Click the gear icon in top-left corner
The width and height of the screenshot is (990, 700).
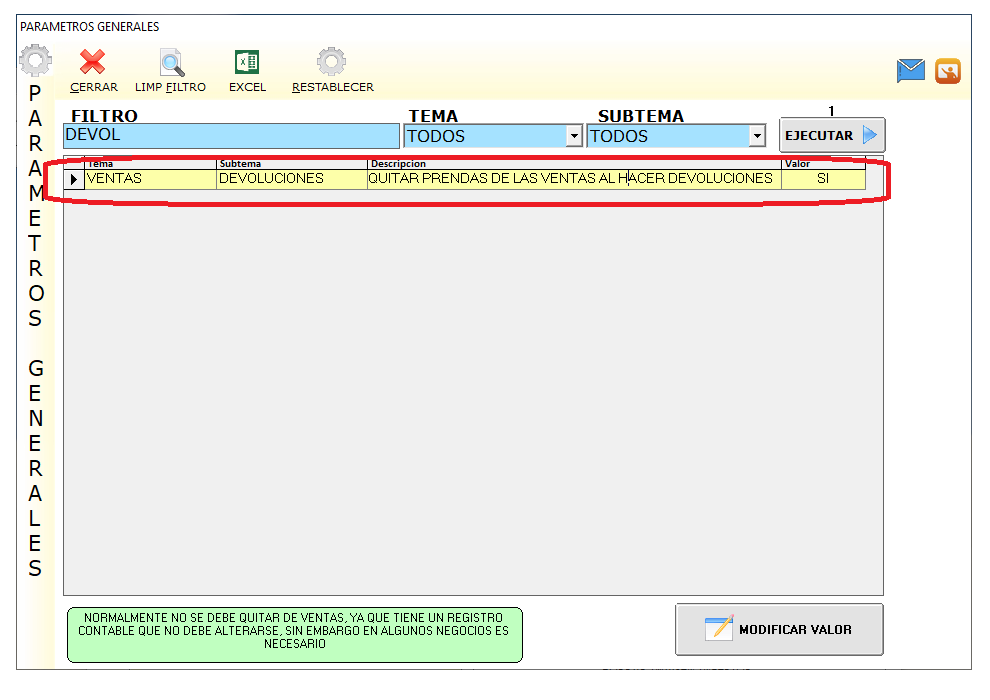pyautogui.click(x=35, y=62)
